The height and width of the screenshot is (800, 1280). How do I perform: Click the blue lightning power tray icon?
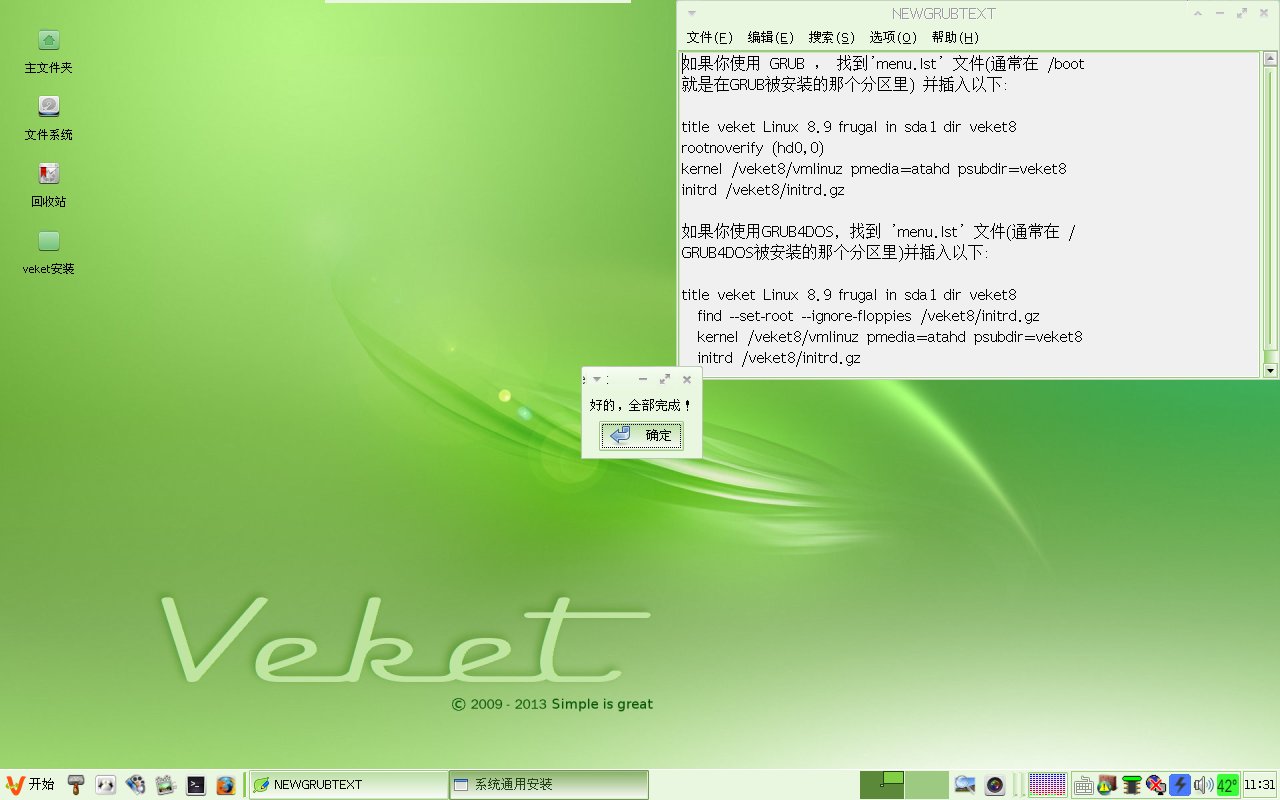1180,785
